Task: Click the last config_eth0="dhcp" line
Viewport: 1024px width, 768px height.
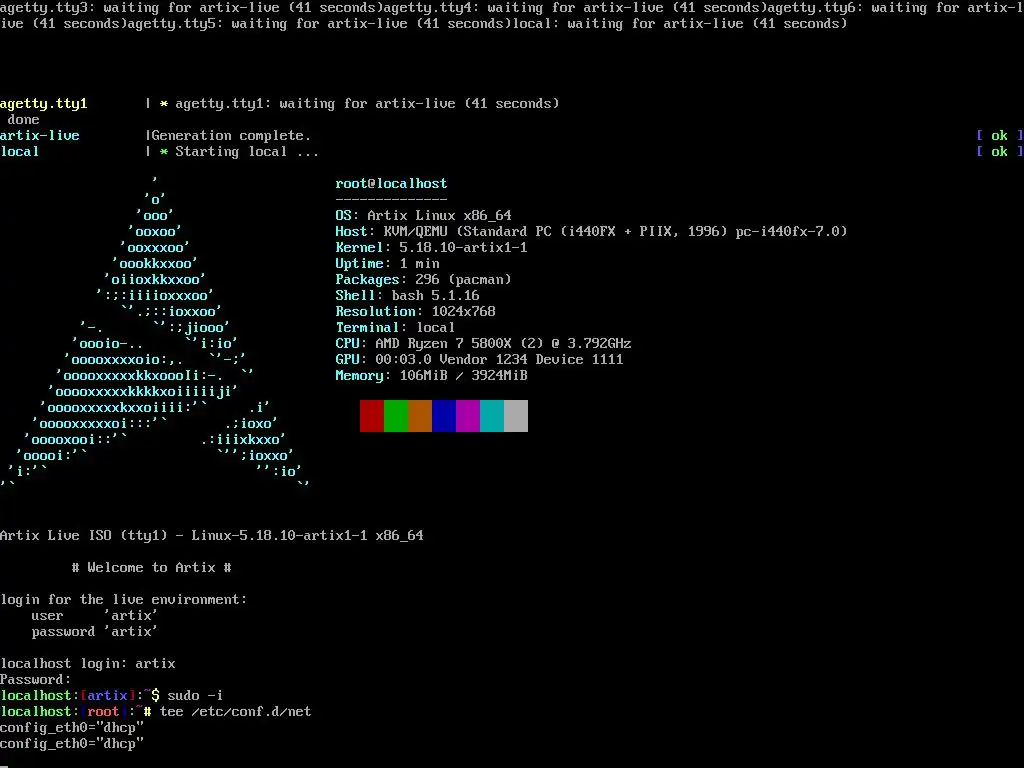Action: [x=72, y=743]
